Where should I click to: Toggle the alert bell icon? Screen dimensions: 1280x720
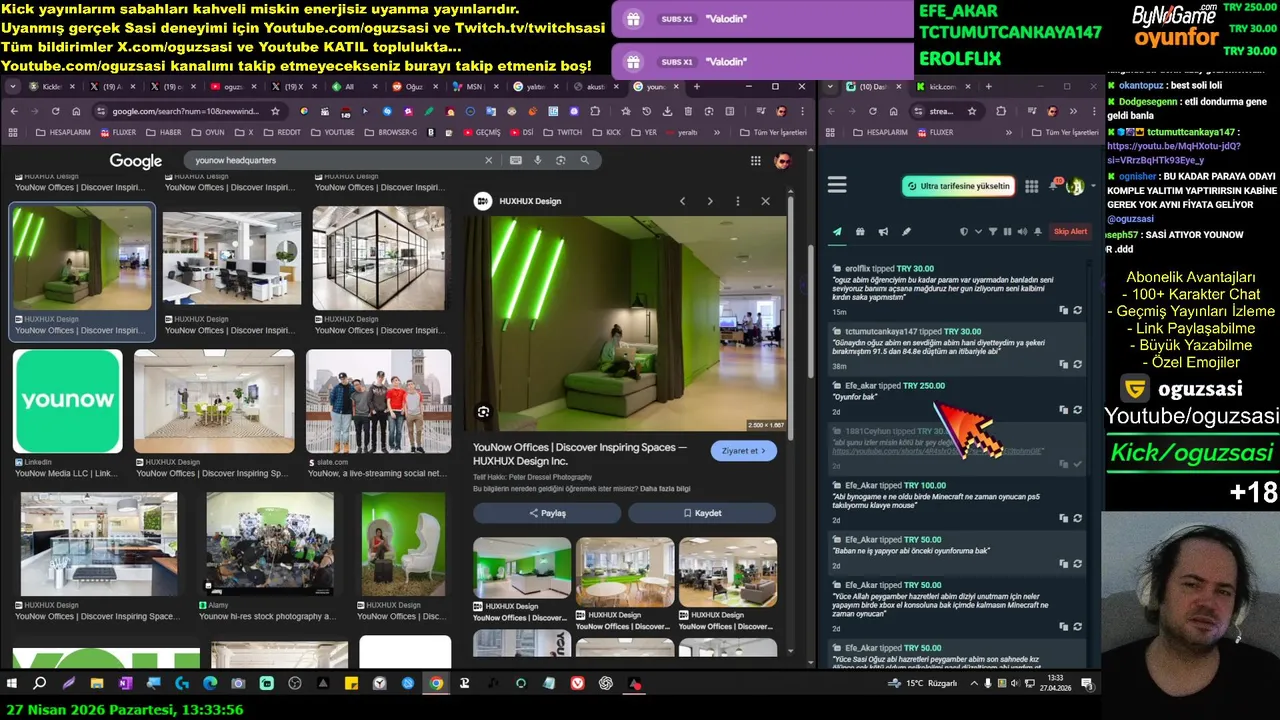pos(1038,232)
